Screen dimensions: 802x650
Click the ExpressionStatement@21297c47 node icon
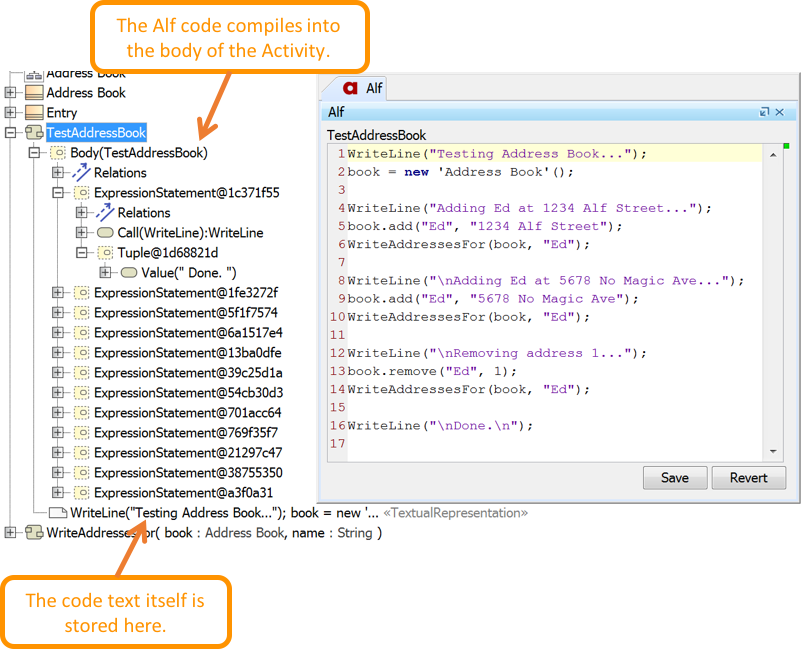point(81,453)
